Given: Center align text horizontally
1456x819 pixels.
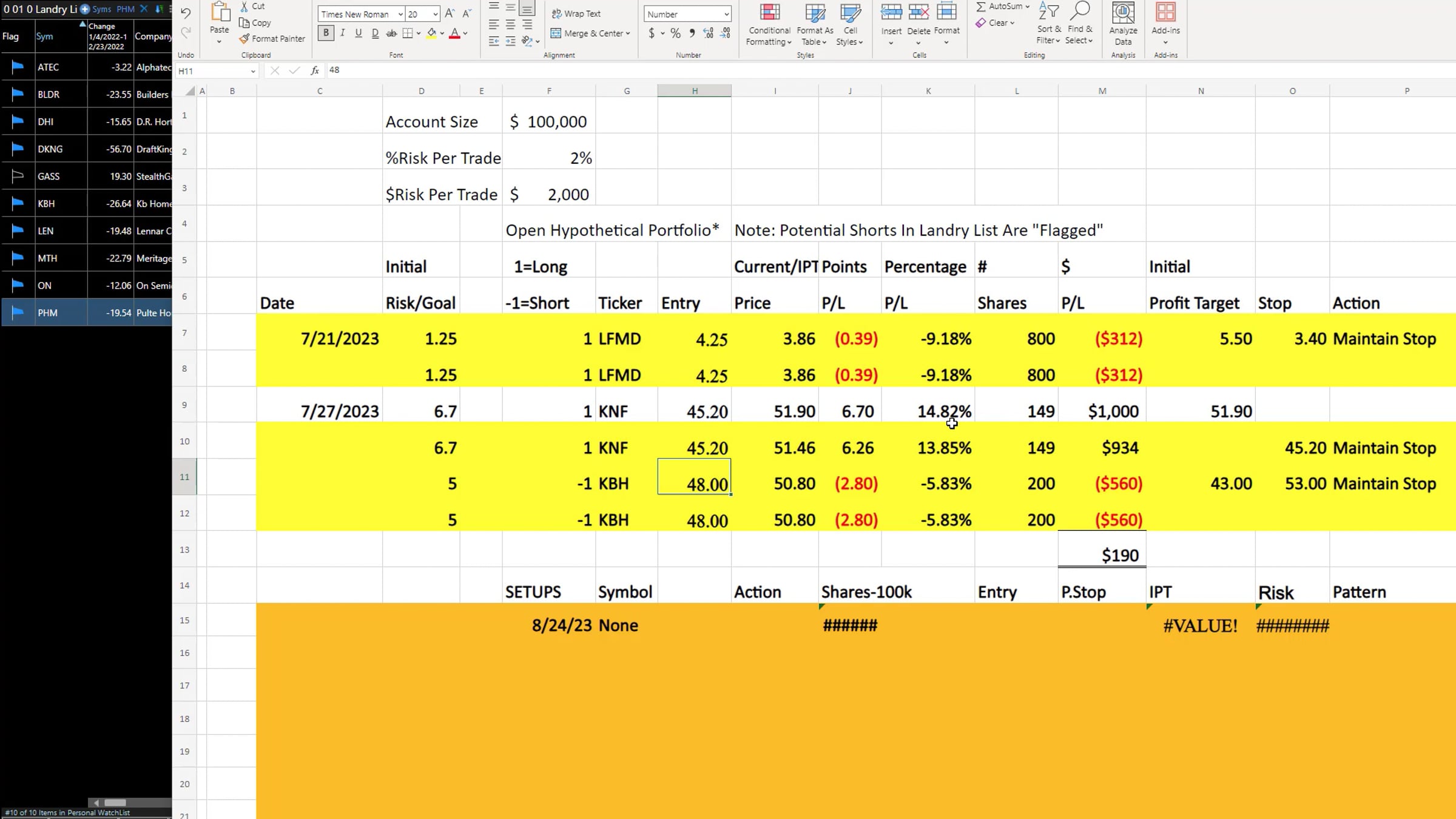Looking at the screenshot, I should [511, 24].
